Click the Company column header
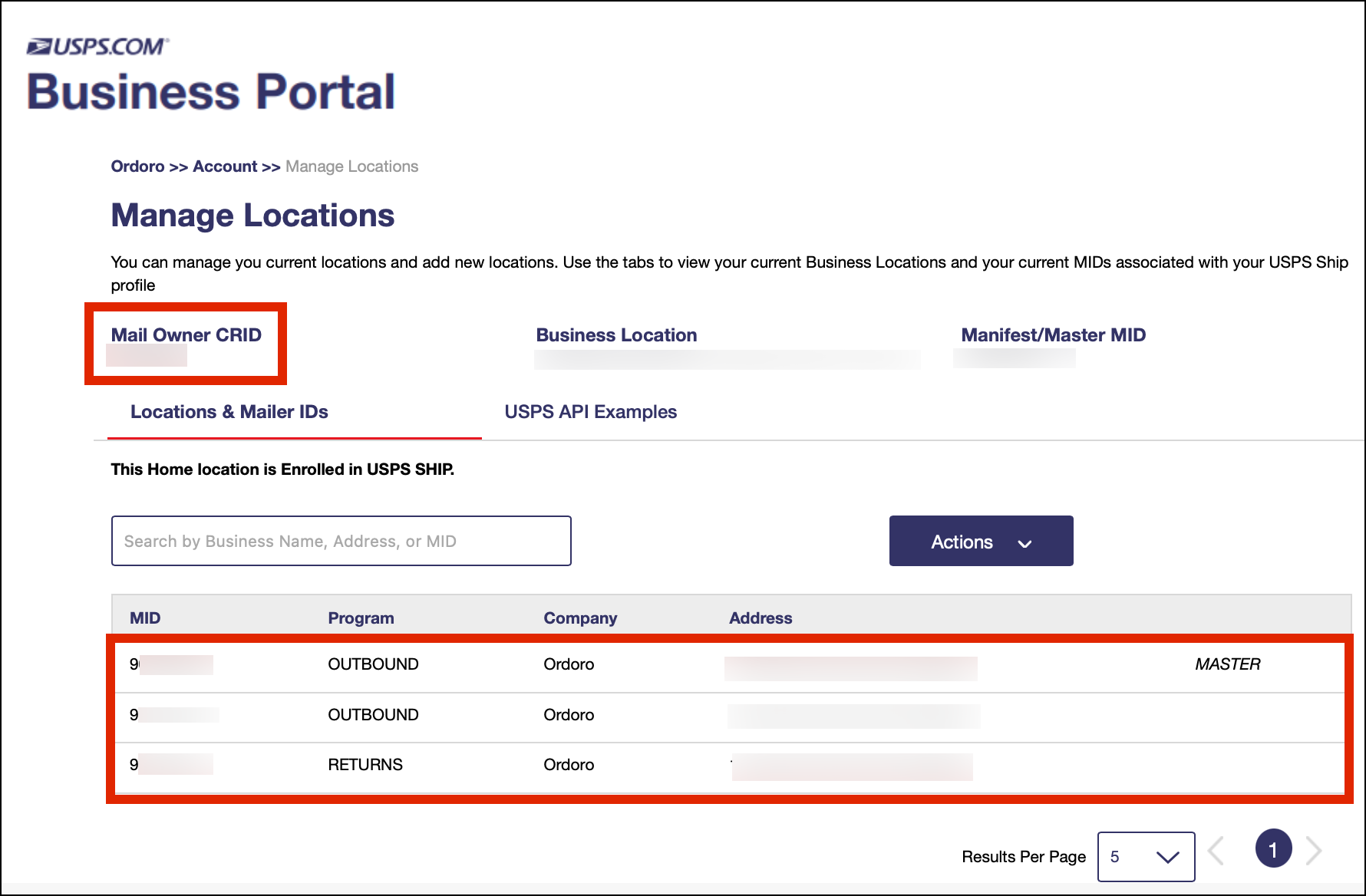The width and height of the screenshot is (1366, 896). 580,618
